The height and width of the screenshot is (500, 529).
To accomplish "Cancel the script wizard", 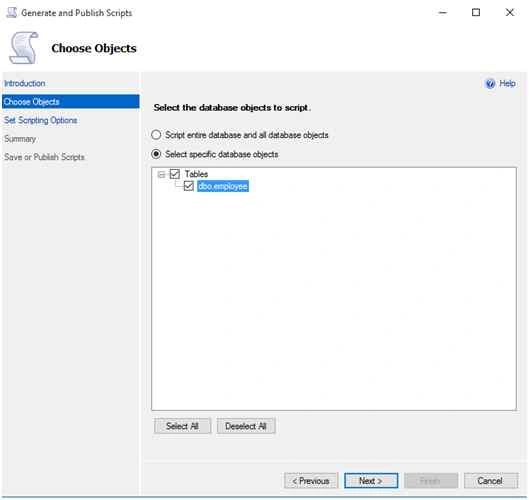I will coord(491,481).
